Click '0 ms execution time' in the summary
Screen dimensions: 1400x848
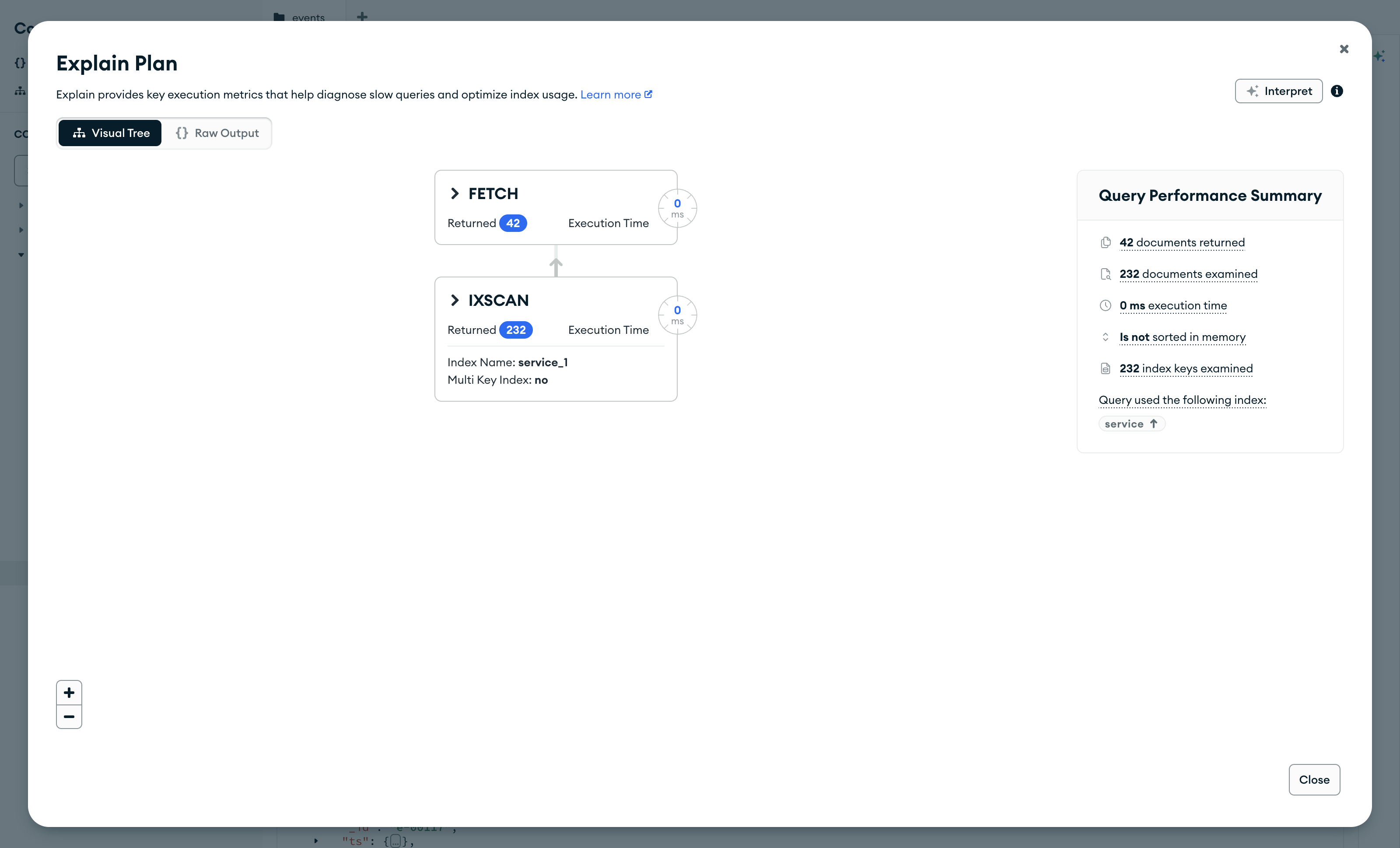pyautogui.click(x=1173, y=306)
